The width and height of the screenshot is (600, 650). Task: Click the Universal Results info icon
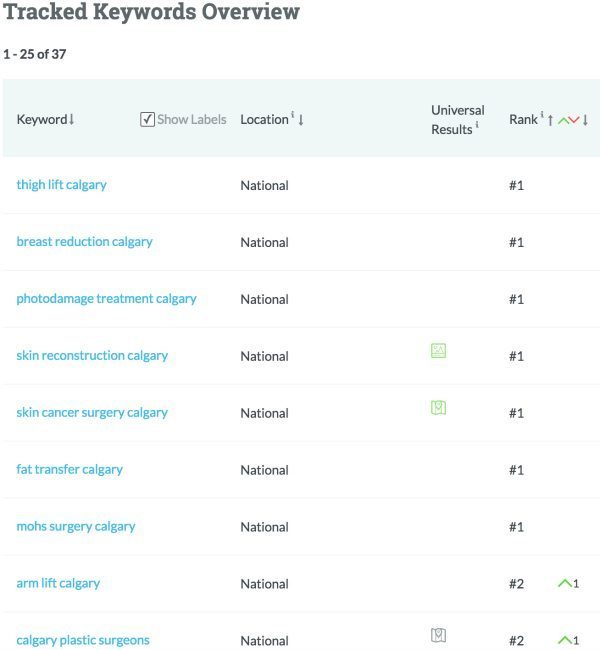tap(477, 126)
